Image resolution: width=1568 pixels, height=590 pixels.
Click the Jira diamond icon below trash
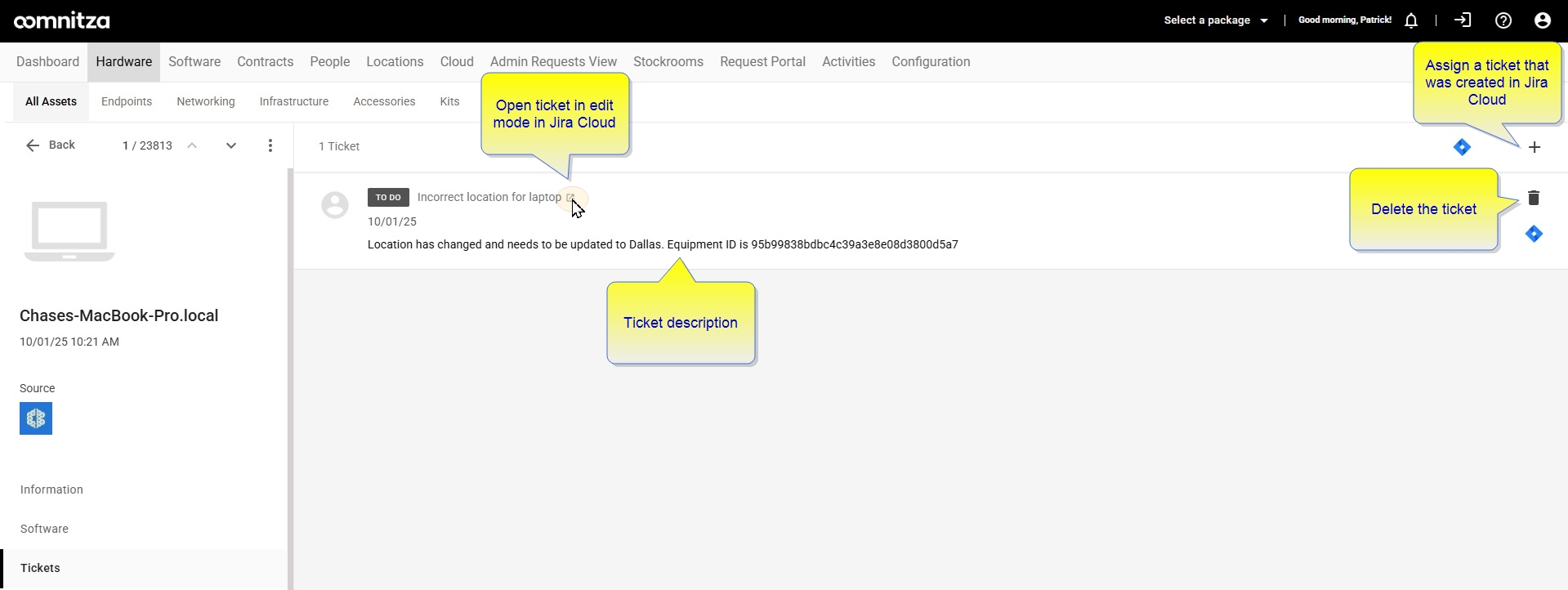click(1534, 235)
